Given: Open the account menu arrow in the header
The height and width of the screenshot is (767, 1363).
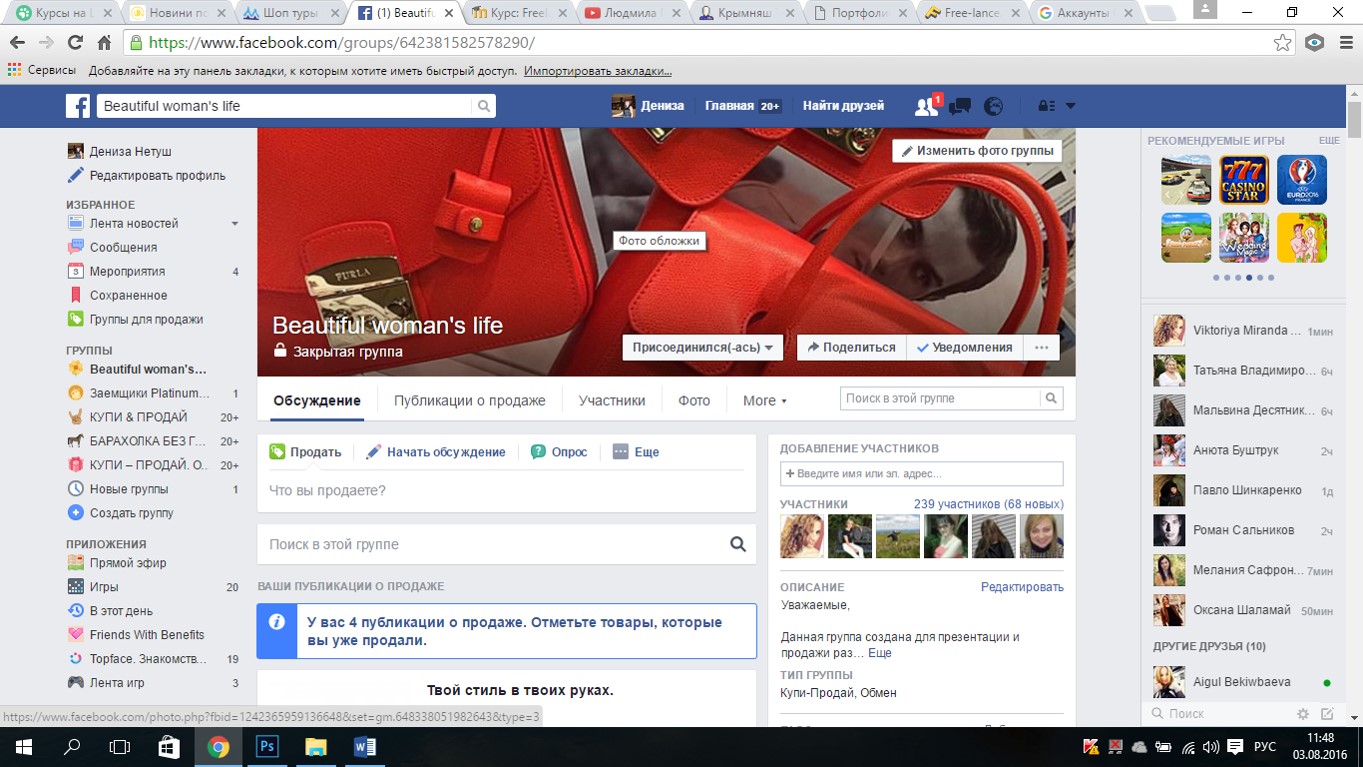Looking at the screenshot, I should 1071,106.
